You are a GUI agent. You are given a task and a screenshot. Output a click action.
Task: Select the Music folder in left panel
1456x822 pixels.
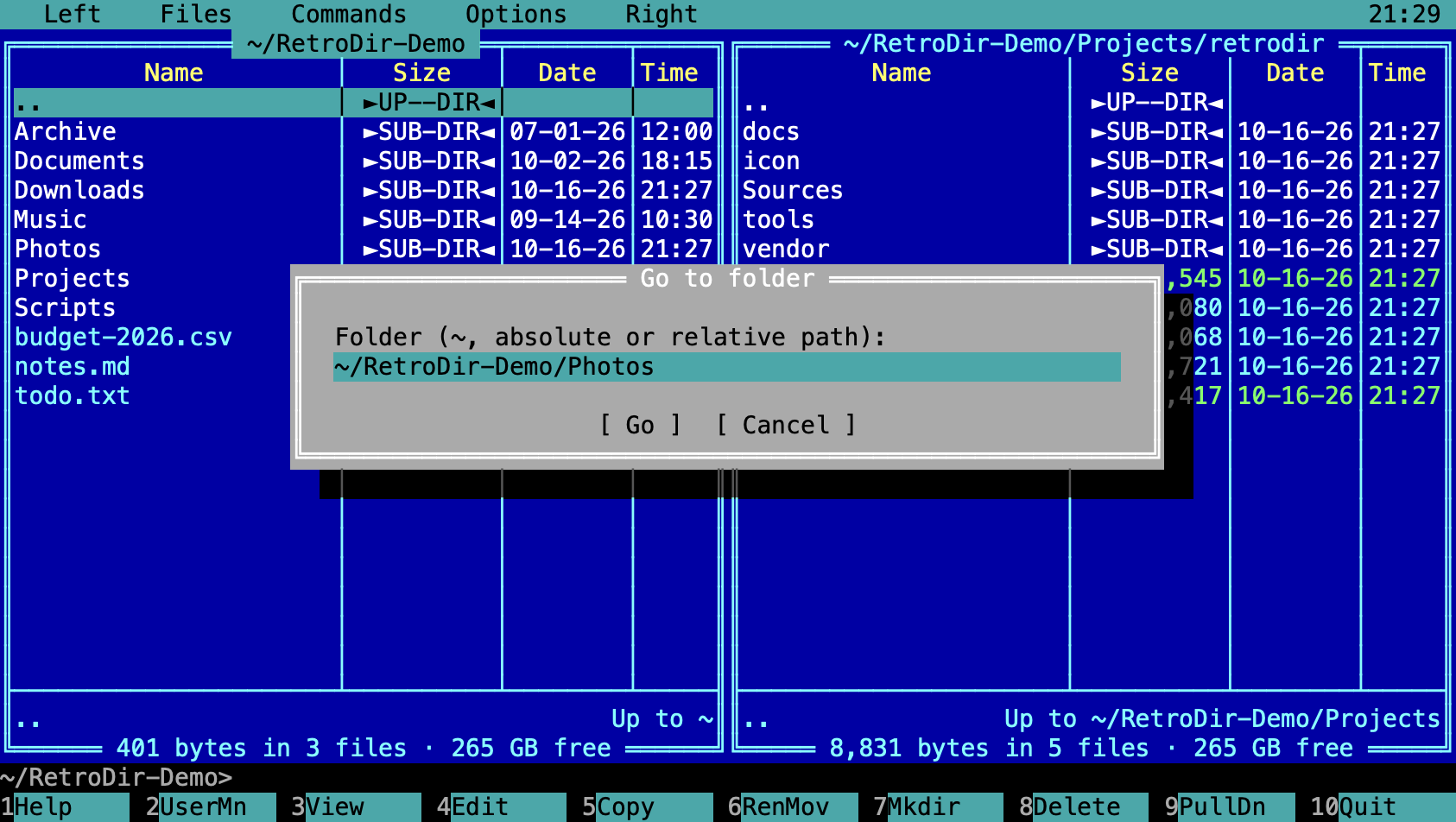tap(364, 220)
